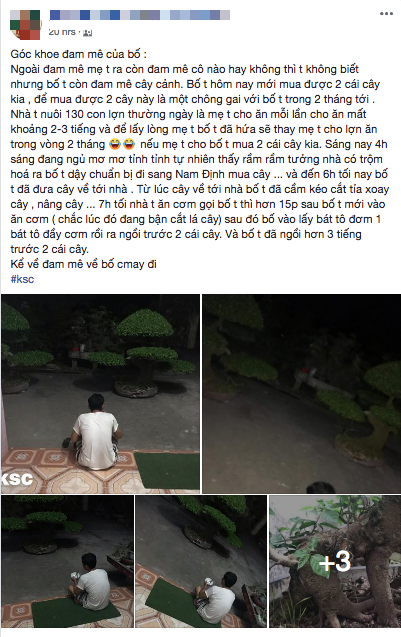Click the plus sign on last thumbnail
This screenshot has width=401, height=637.
coord(326,563)
